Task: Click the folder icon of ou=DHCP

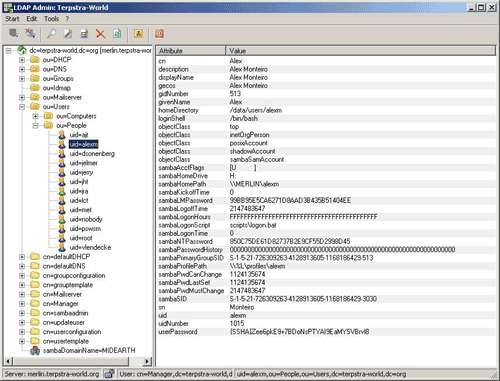Action: pos(35,60)
